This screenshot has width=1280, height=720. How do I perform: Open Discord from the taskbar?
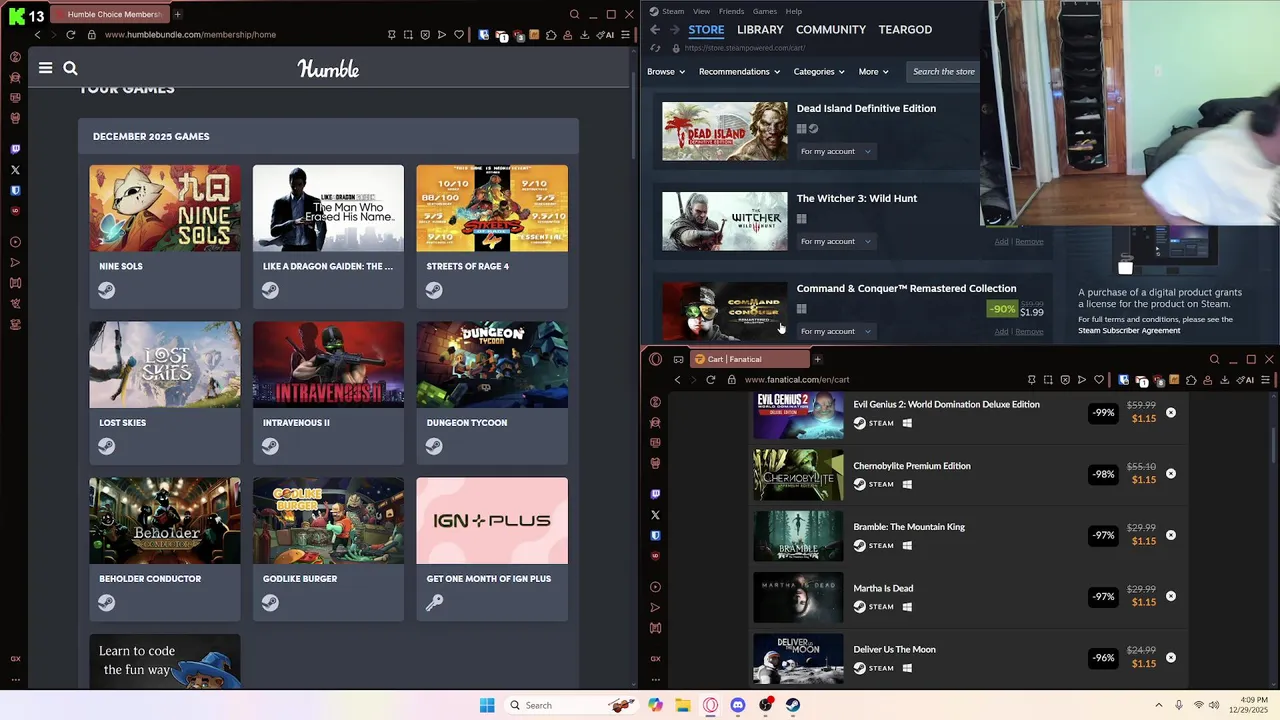point(738,705)
